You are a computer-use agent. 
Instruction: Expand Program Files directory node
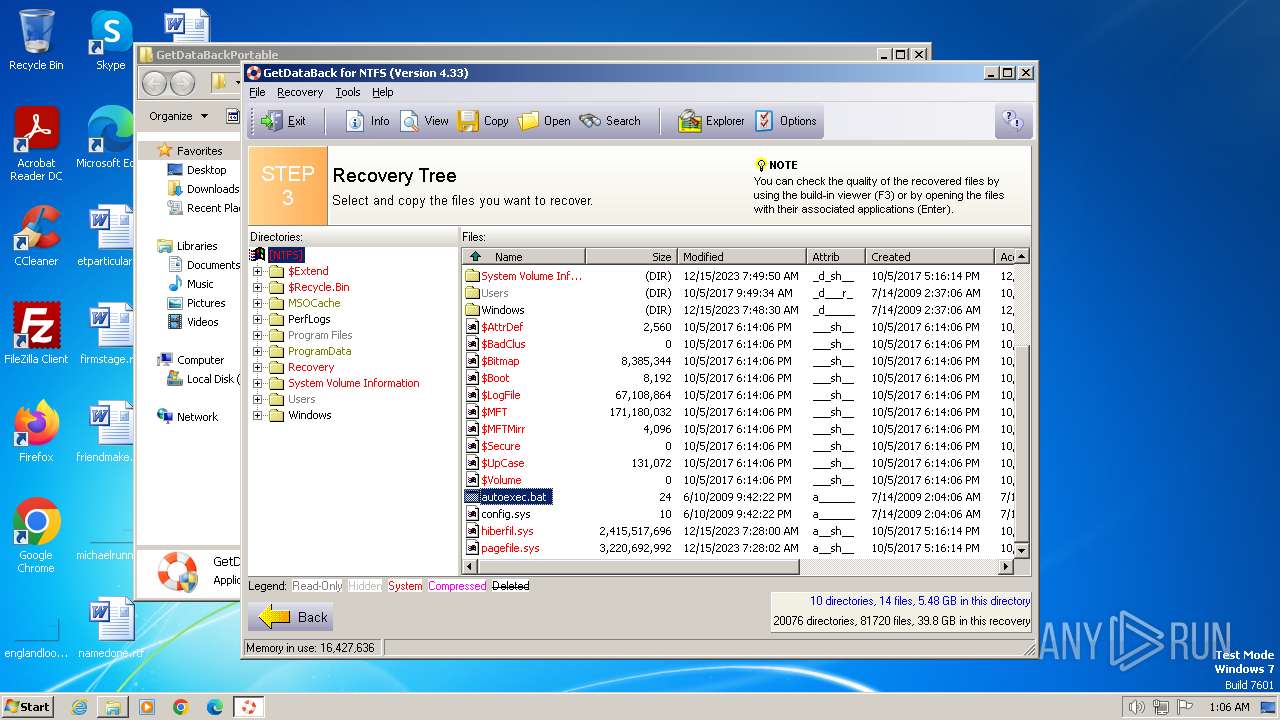coord(258,335)
